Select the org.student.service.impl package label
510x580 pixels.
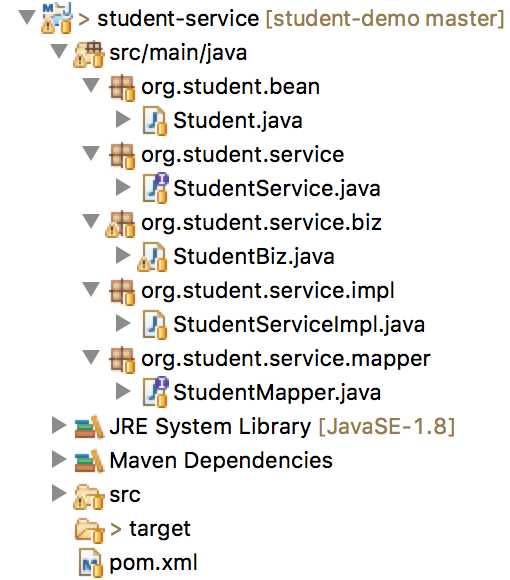pos(267,291)
